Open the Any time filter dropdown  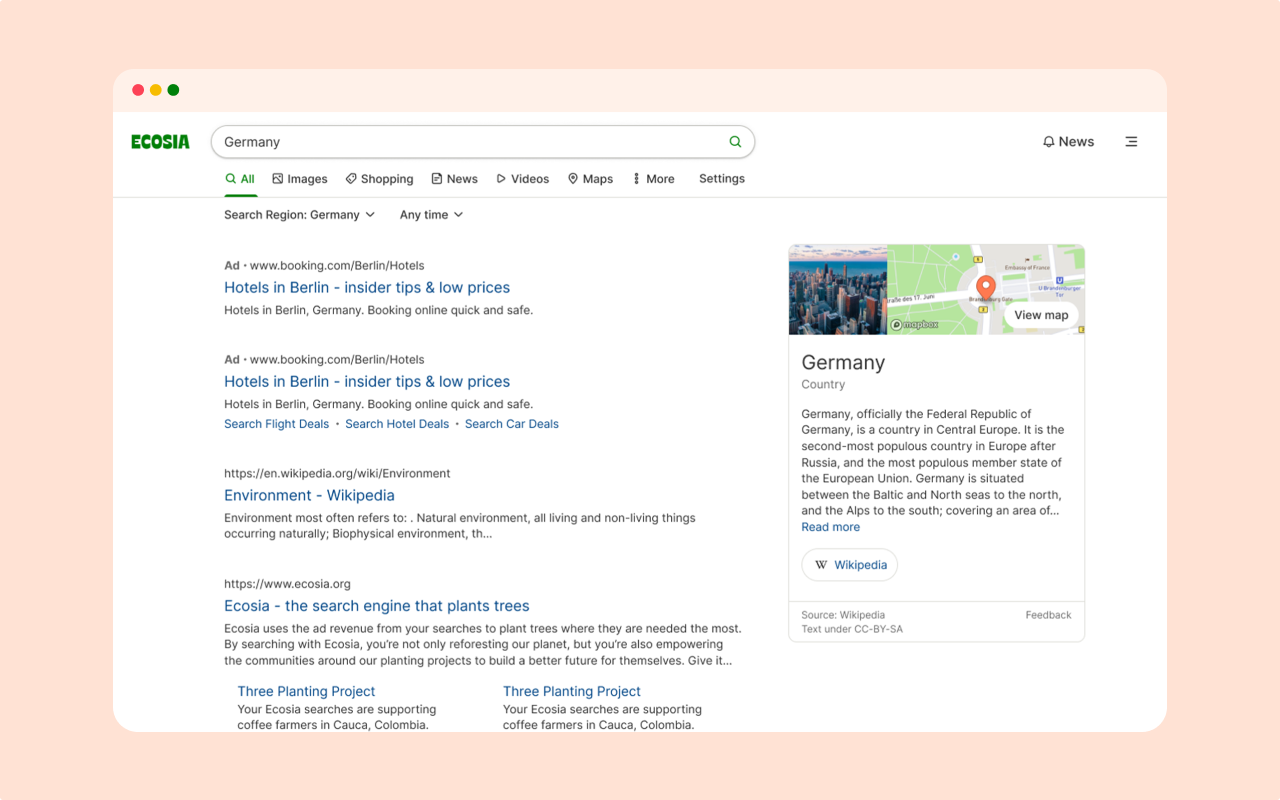pos(431,215)
